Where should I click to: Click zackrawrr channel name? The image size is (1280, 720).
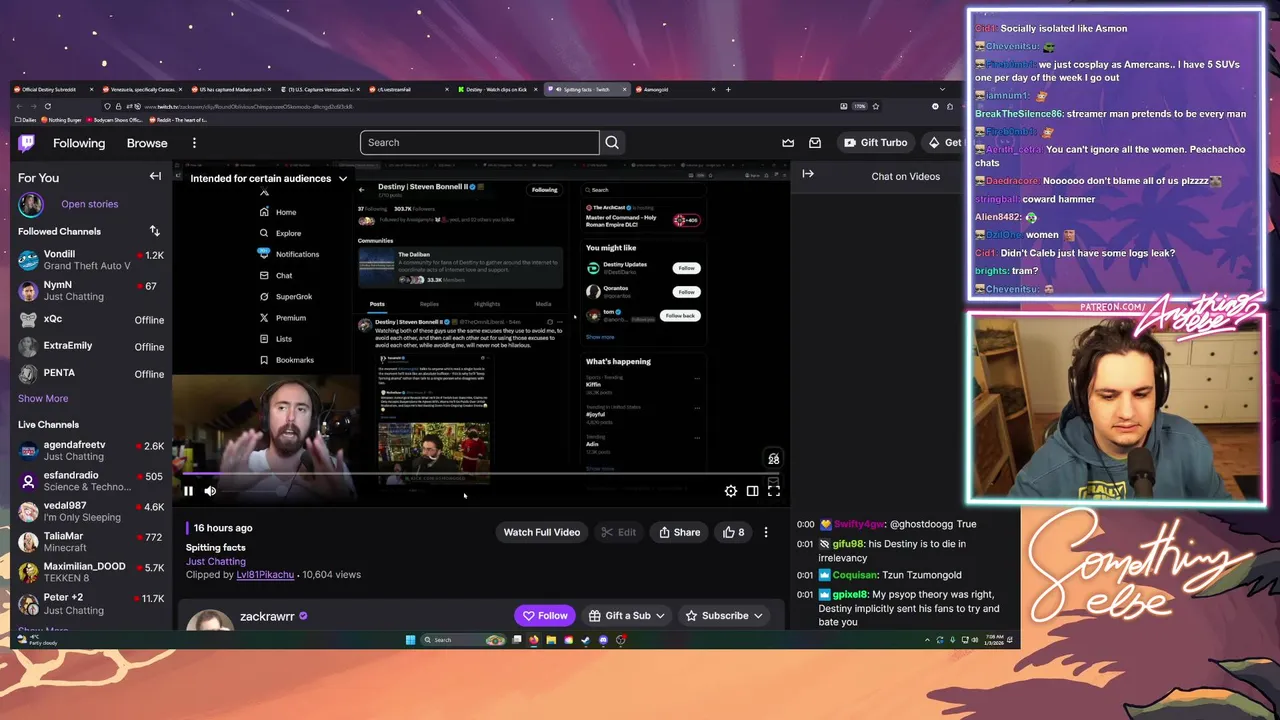tap(267, 617)
